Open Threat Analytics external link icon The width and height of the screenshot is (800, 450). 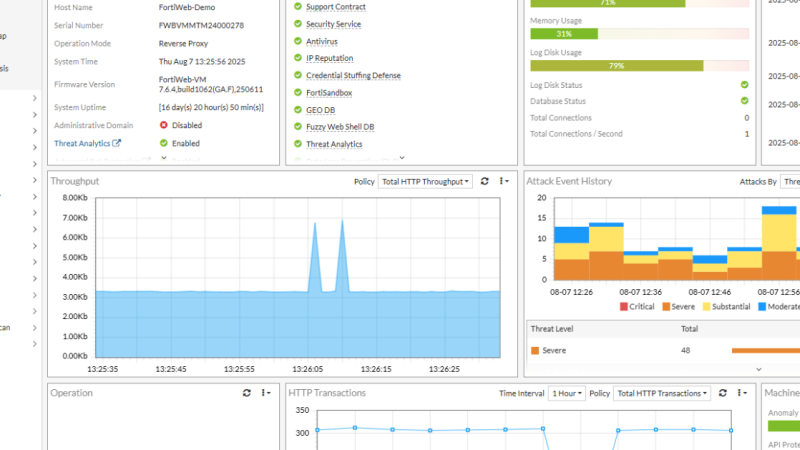[x=116, y=143]
